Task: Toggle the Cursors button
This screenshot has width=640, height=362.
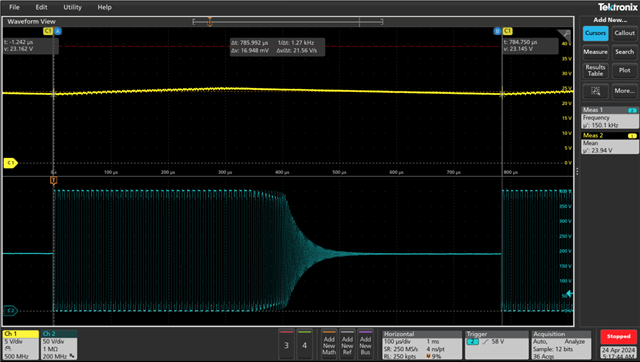Action: pyautogui.click(x=595, y=33)
